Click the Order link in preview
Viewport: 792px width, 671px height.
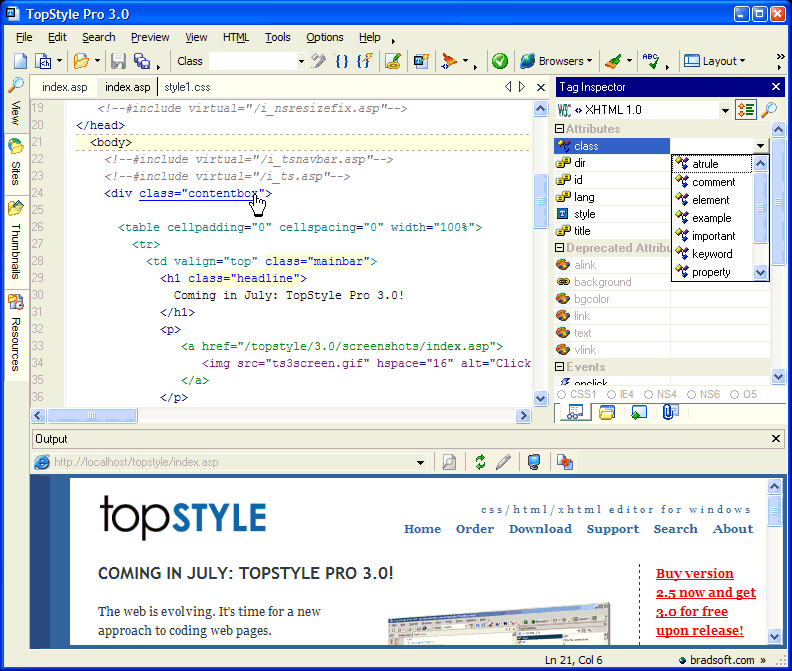click(x=475, y=529)
